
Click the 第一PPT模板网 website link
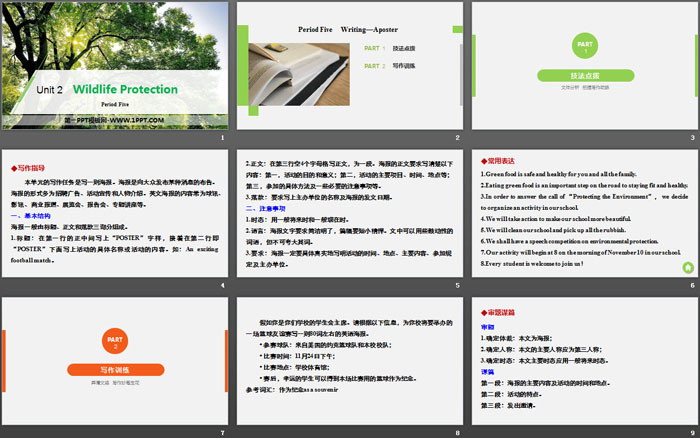click(x=112, y=119)
